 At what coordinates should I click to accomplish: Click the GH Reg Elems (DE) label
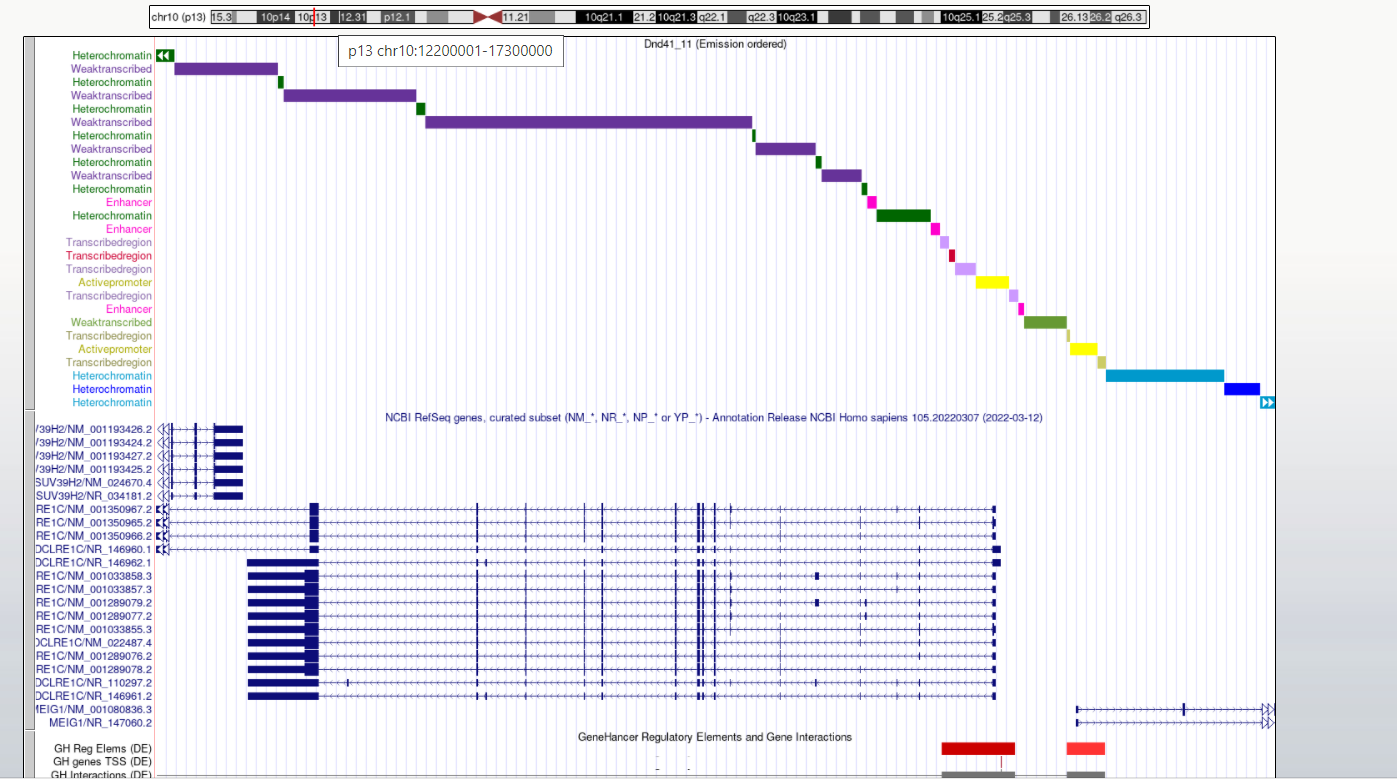coord(103,748)
